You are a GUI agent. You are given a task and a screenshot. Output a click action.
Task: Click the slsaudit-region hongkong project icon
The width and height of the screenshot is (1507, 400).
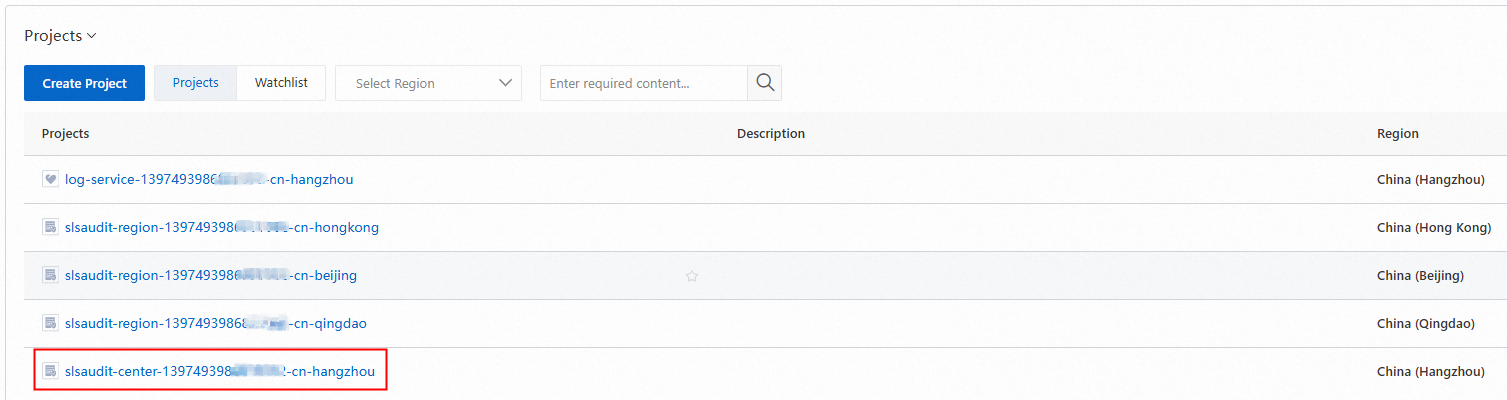click(x=50, y=227)
